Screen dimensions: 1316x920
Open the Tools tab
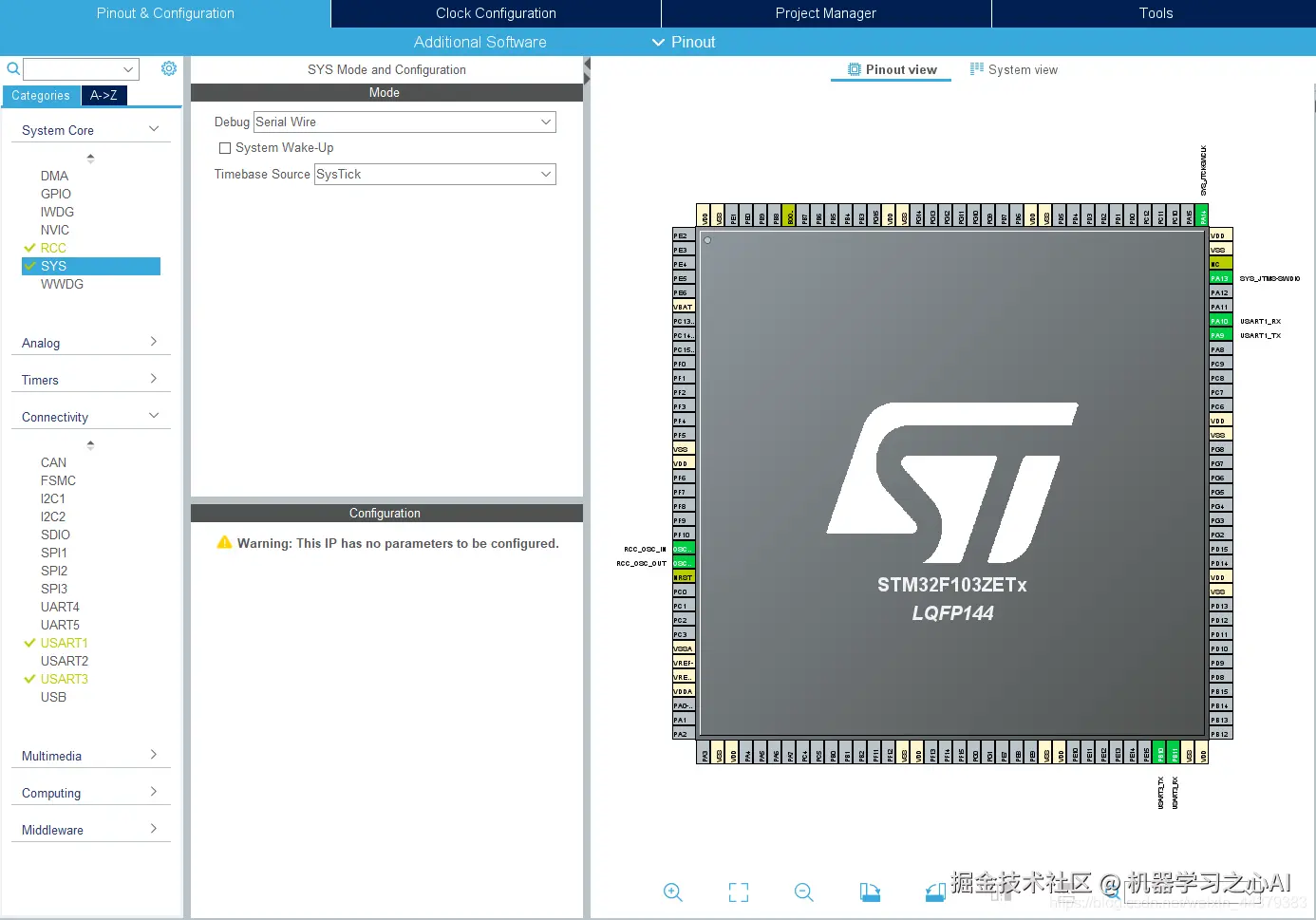[1155, 13]
